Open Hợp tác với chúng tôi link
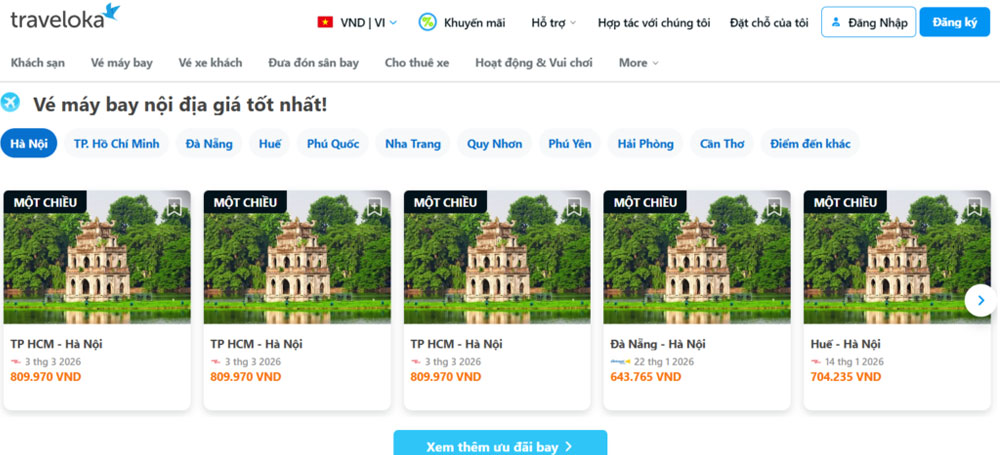The image size is (1000, 455). click(654, 22)
